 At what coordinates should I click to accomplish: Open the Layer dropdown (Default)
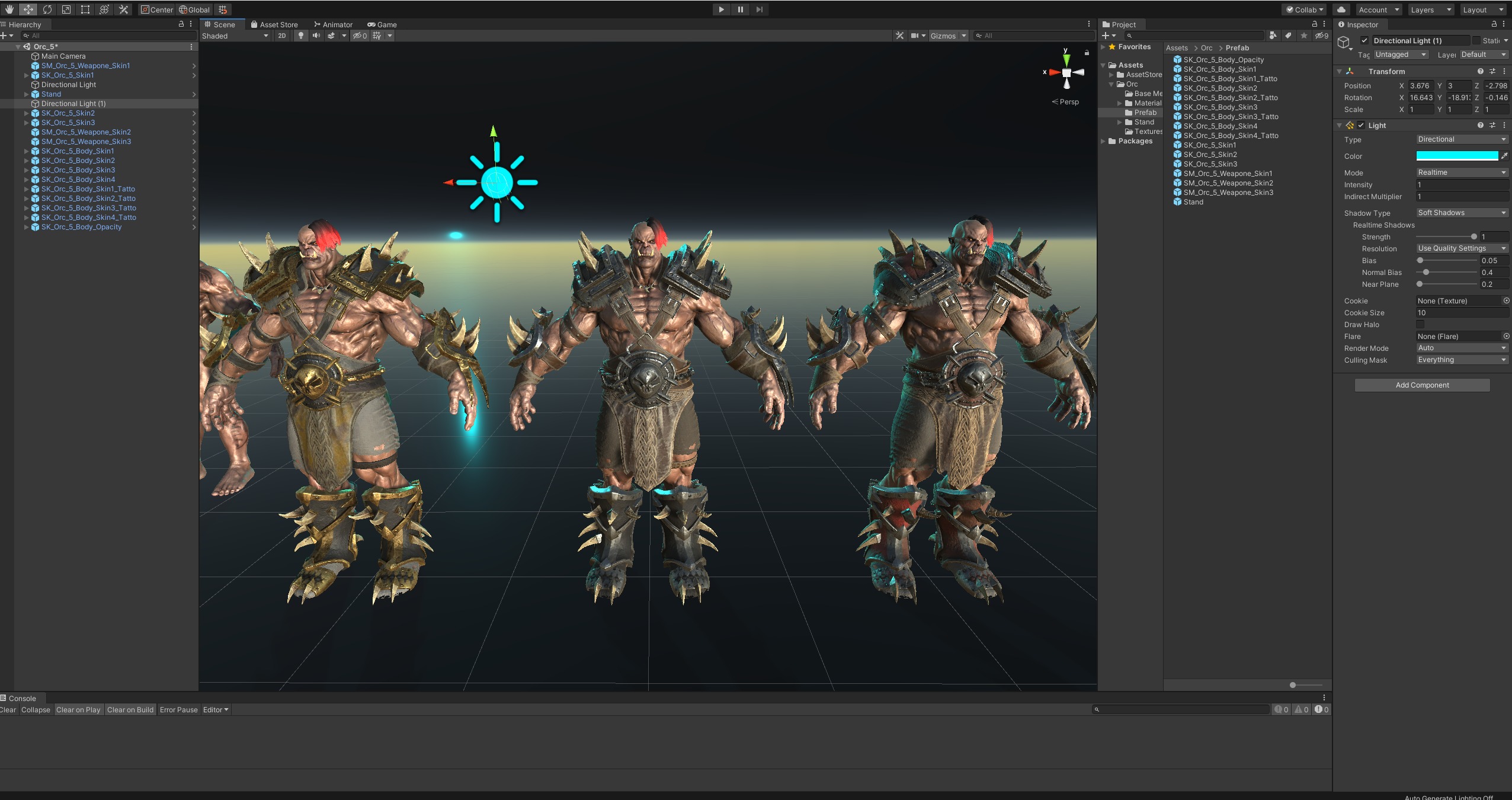1484,55
